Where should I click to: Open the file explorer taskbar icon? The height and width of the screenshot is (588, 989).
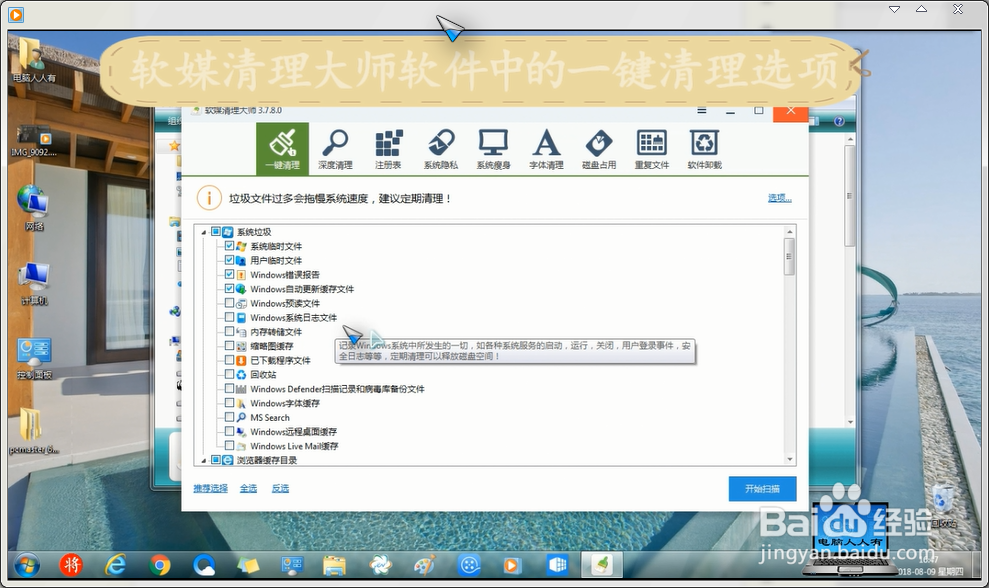(334, 565)
